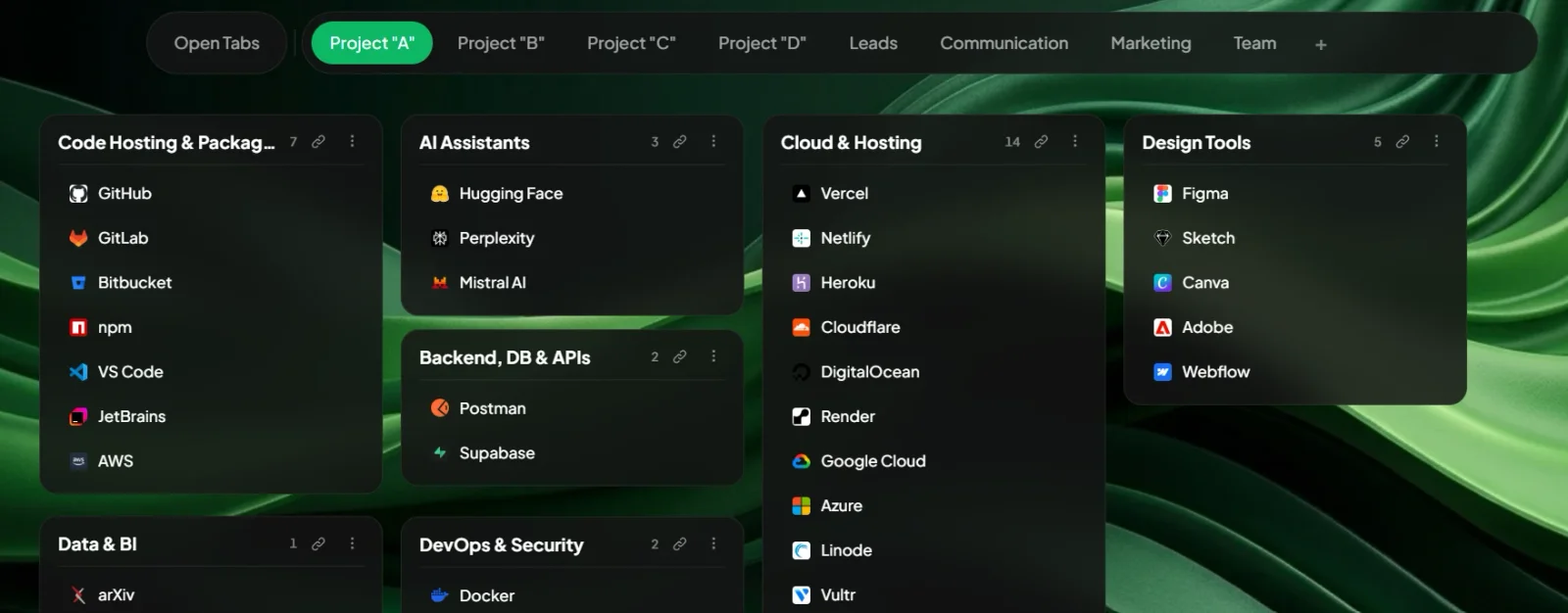Click the Adobe icon
The image size is (1568, 613).
[1163, 327]
